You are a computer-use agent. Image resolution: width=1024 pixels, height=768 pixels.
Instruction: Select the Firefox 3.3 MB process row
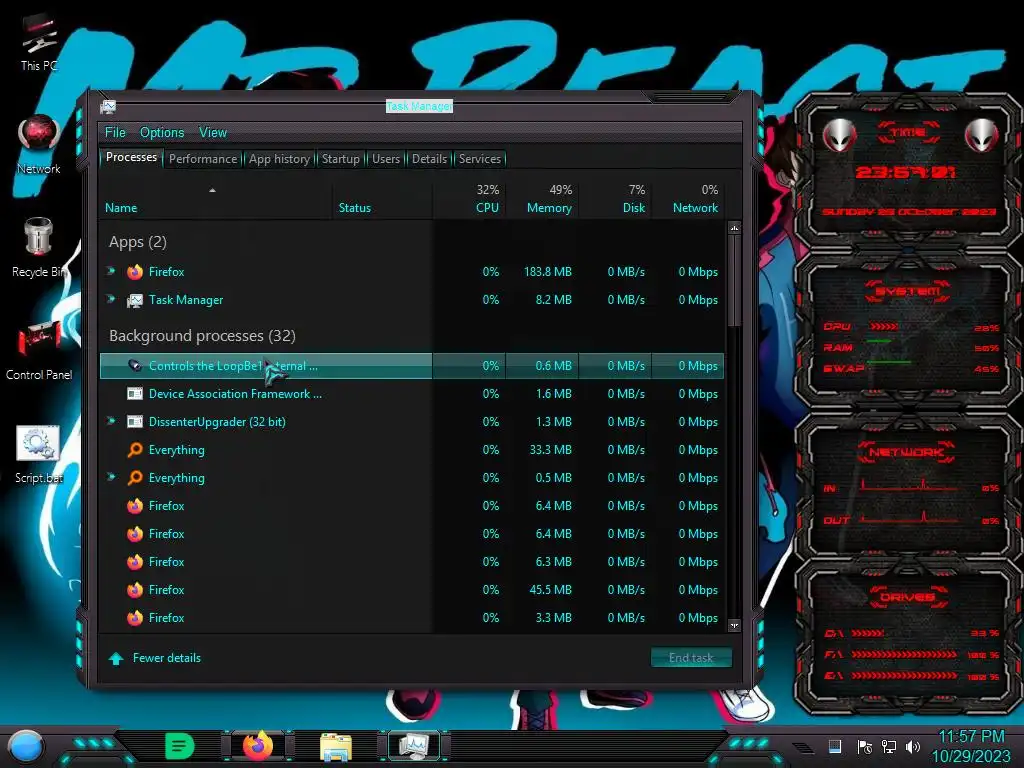pyautogui.click(x=412, y=618)
